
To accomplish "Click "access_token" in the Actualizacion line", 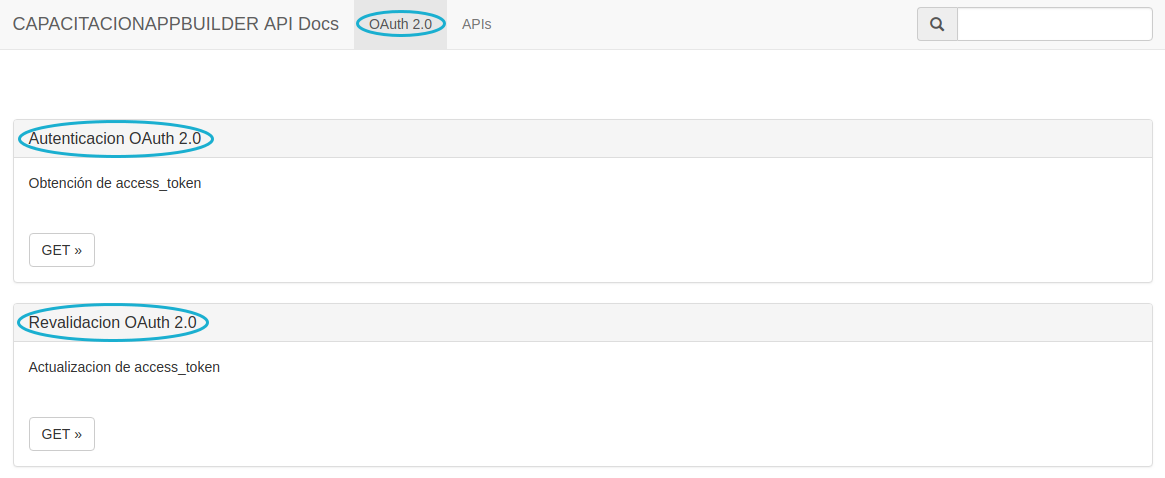I will tap(177, 367).
